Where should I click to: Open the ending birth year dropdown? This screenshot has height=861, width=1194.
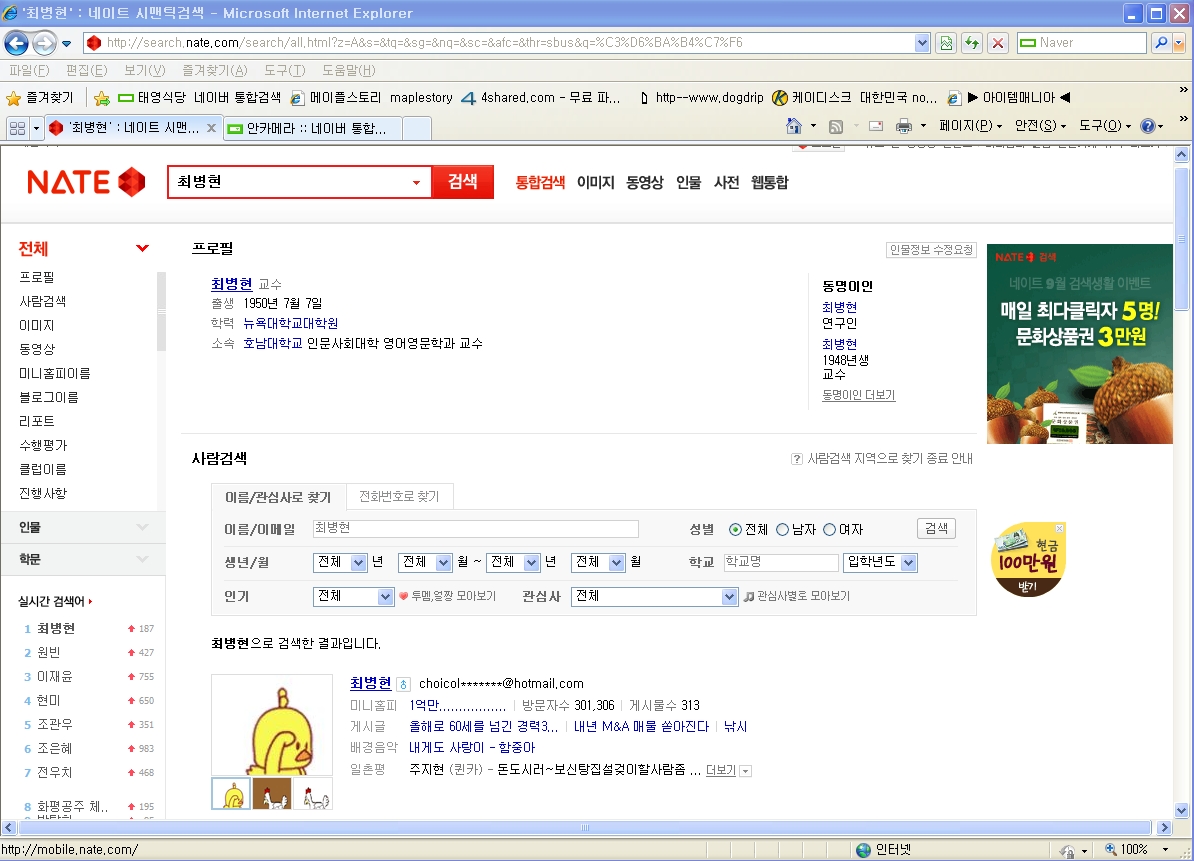click(532, 563)
